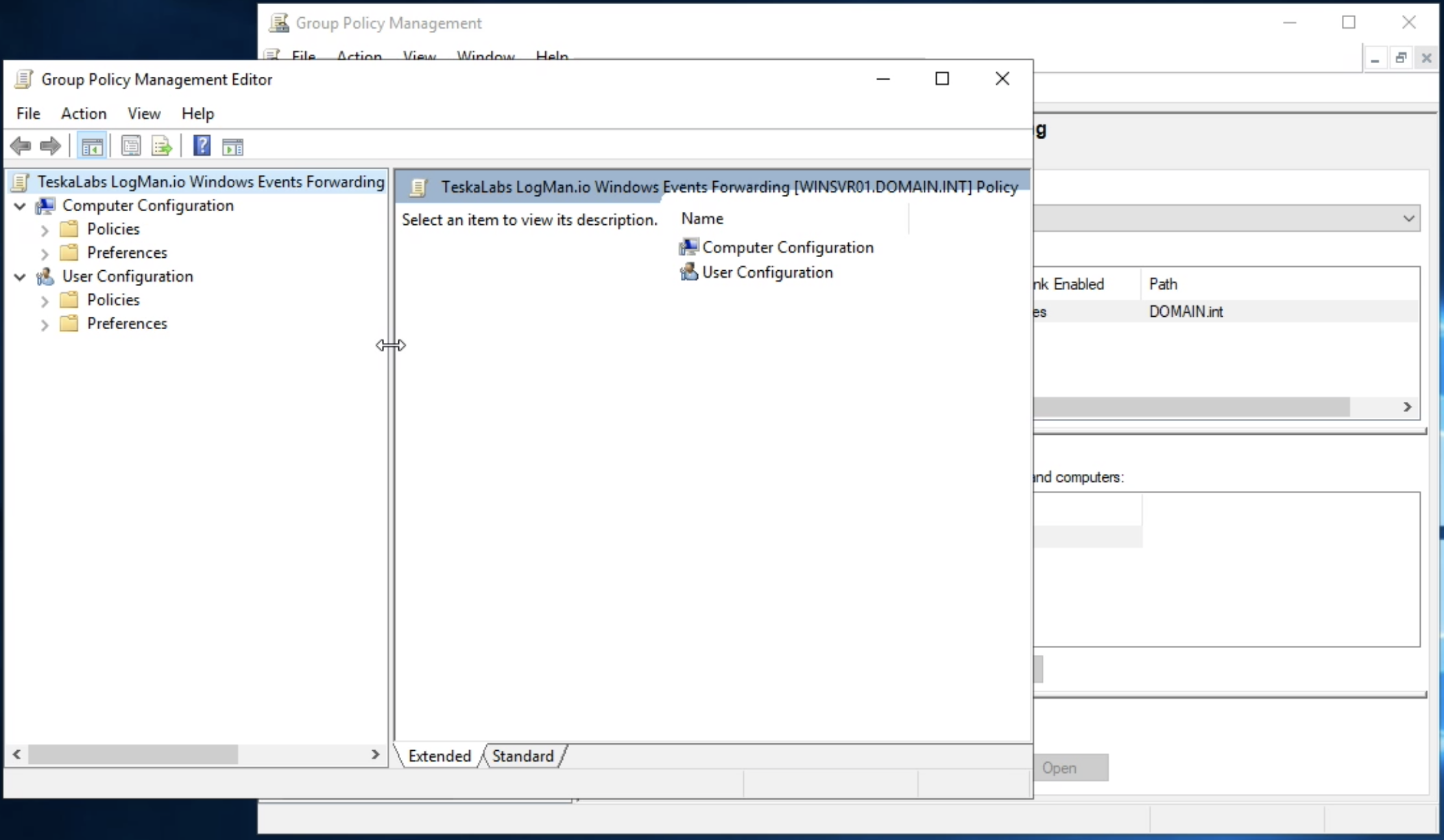Click the Export List toolbar icon
The height and width of the screenshot is (840, 1444).
point(162,146)
